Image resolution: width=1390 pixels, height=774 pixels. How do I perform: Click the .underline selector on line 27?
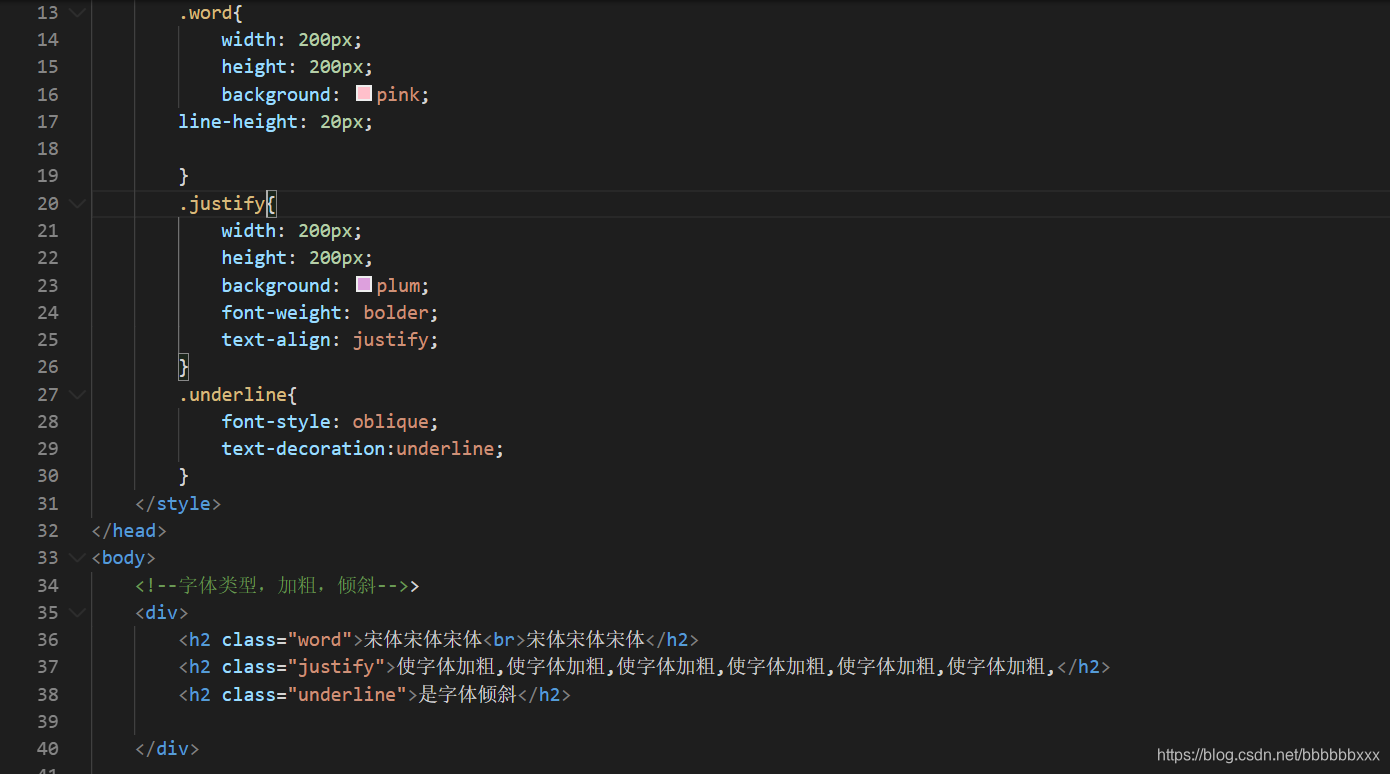tap(233, 395)
